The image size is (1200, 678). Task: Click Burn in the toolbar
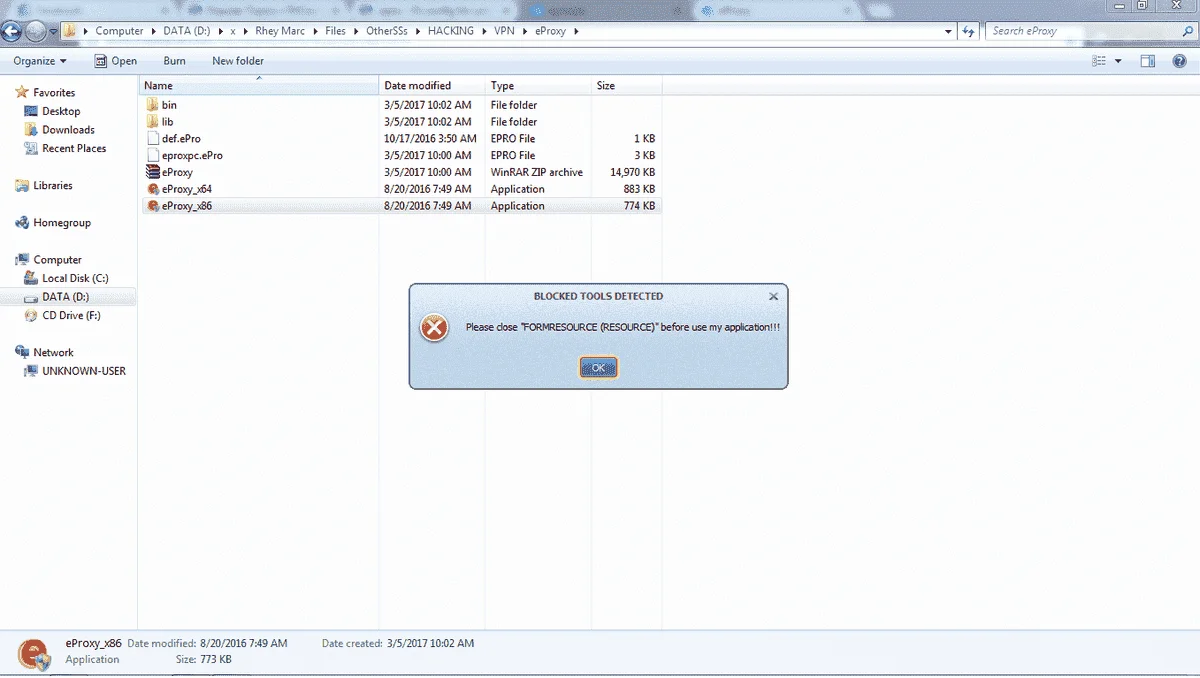(175, 61)
